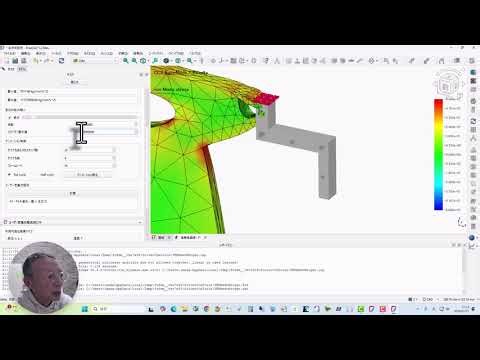Screen dimensions: 480x360
Task: Open the File menu
Action: coord(9,53)
